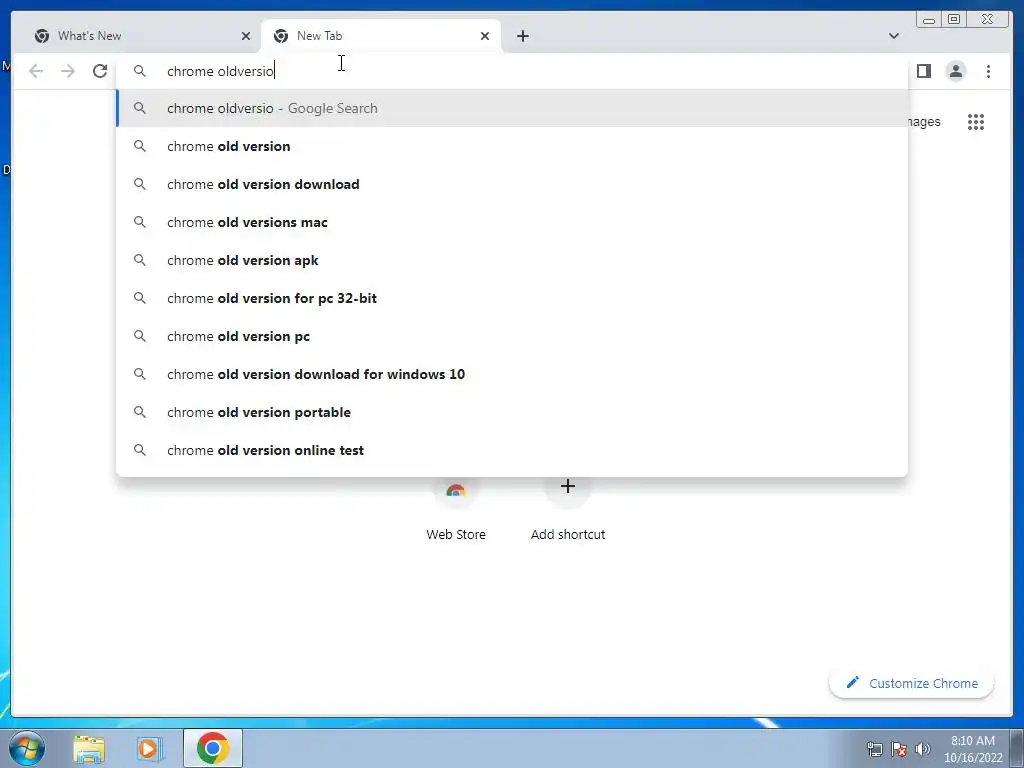Screen dimensions: 1024x768
Task: Pick 'chrome old version for pc 32-bit'
Action: coord(512,298)
